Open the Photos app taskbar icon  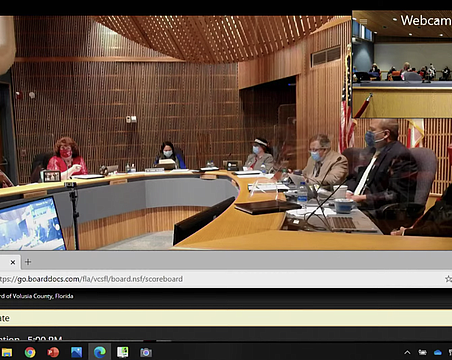pyautogui.click(x=76, y=352)
